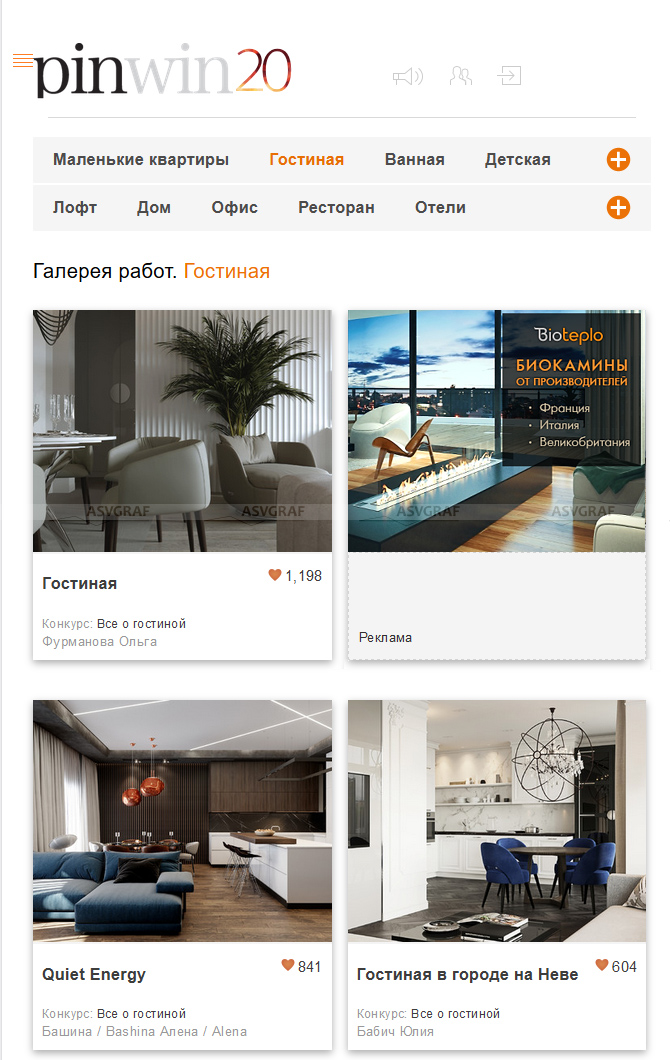
Task: Open author link Бабич Юлия
Action: [x=396, y=1032]
